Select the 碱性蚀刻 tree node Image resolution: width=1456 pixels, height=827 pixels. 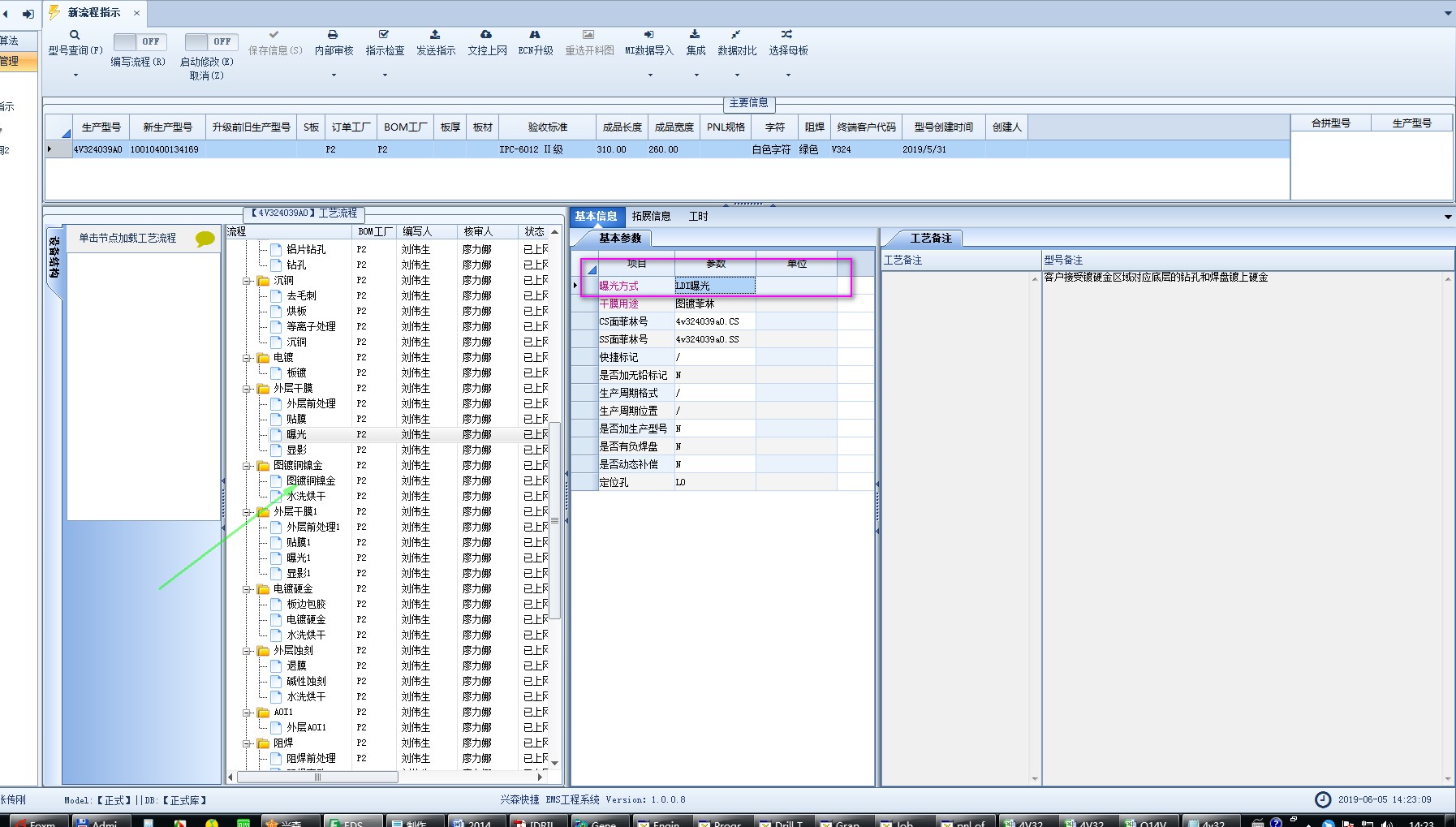[306, 682]
